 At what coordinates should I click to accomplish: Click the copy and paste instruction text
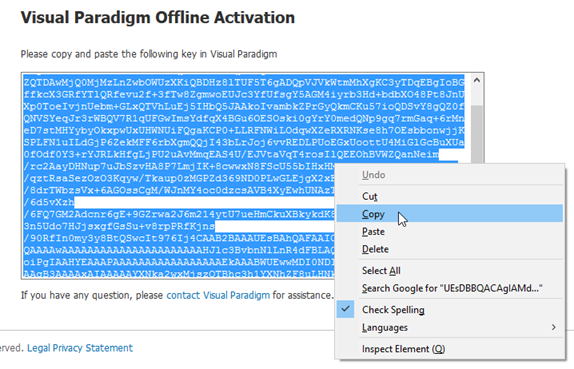(149, 54)
